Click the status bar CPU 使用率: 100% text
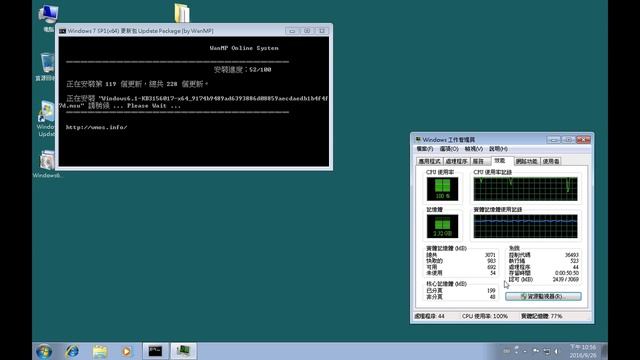Viewport: 640px width, 360px height. [x=485, y=316]
